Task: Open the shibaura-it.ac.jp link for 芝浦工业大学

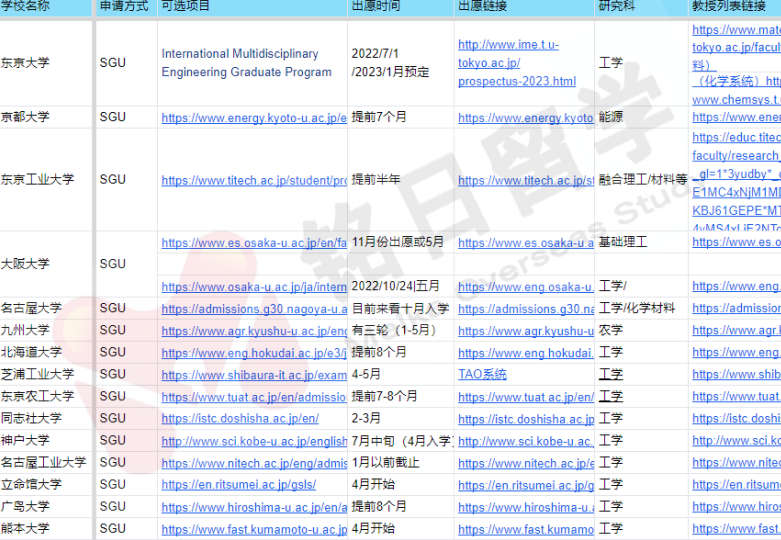Action: (x=254, y=374)
